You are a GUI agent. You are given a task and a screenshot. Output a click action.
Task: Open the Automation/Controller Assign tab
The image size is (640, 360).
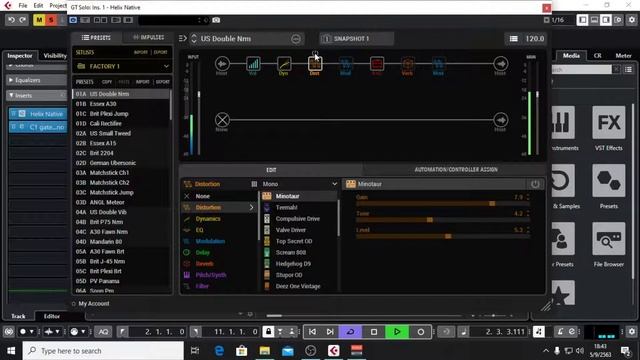pyautogui.click(x=456, y=169)
